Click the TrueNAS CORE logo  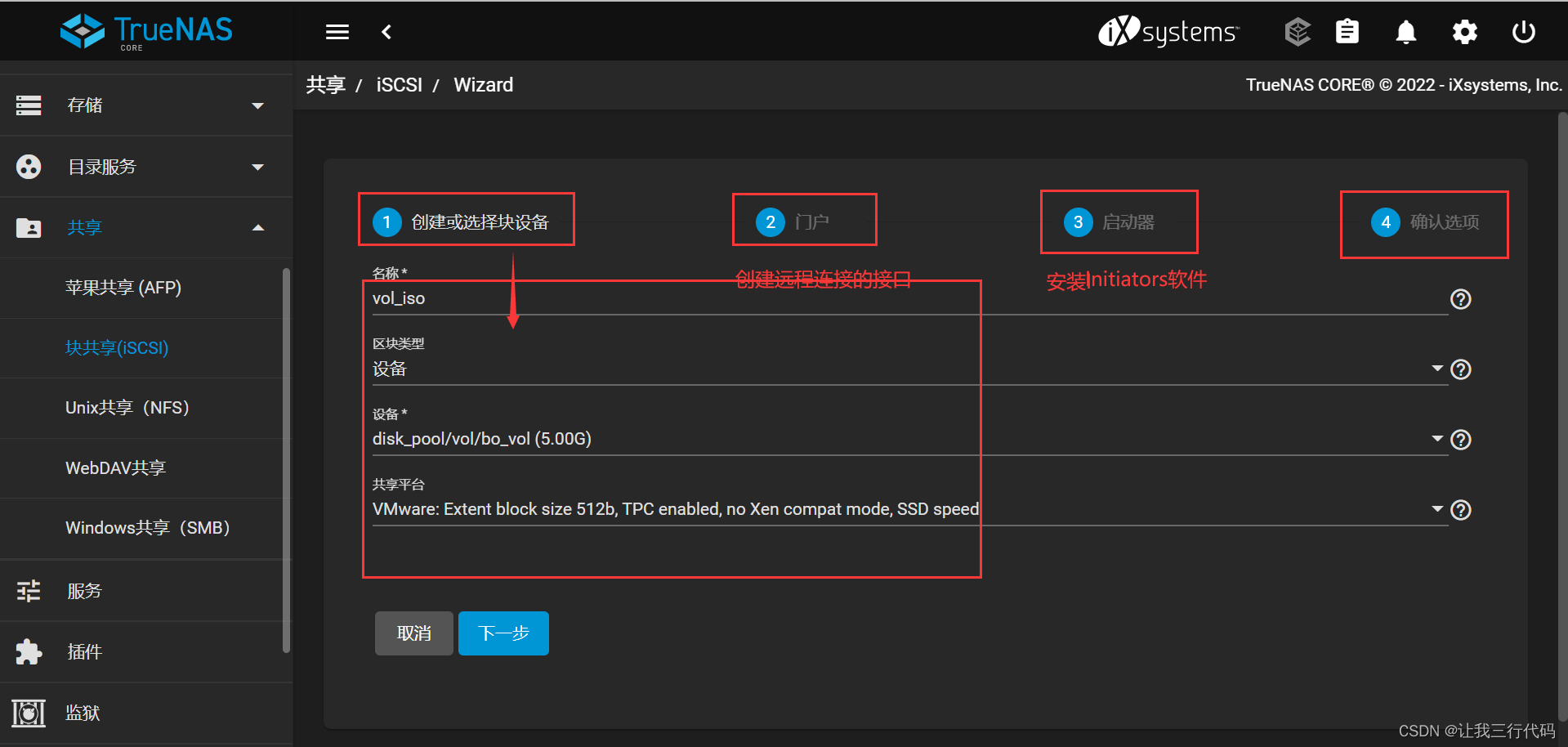tap(146, 32)
